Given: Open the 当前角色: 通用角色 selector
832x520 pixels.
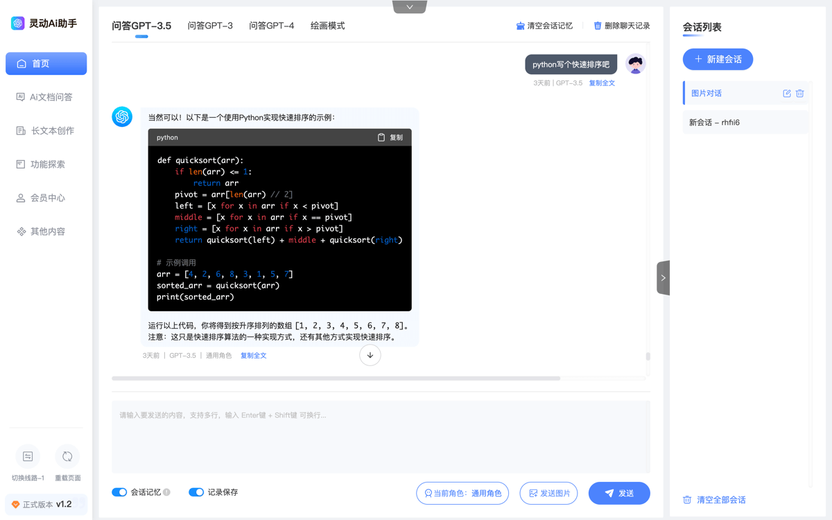Looking at the screenshot, I should (462, 493).
